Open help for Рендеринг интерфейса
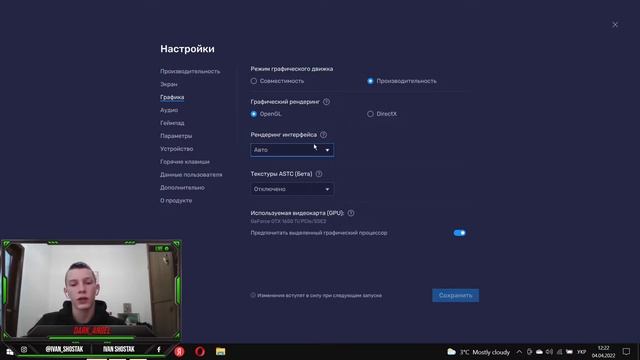Viewport: 640px width, 360px height. click(x=324, y=134)
